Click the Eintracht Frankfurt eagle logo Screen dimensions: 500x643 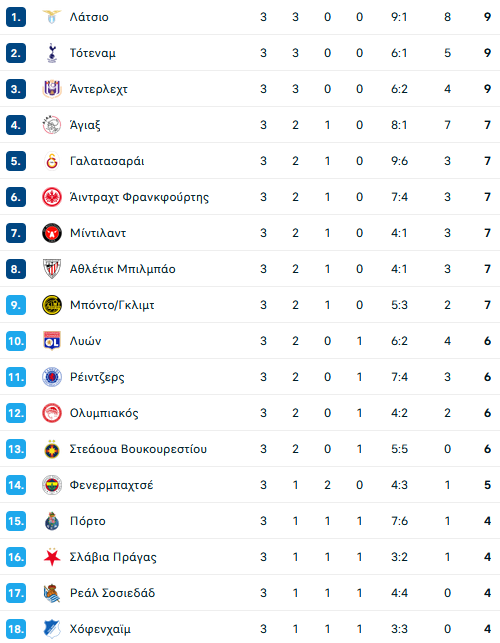(x=52, y=197)
